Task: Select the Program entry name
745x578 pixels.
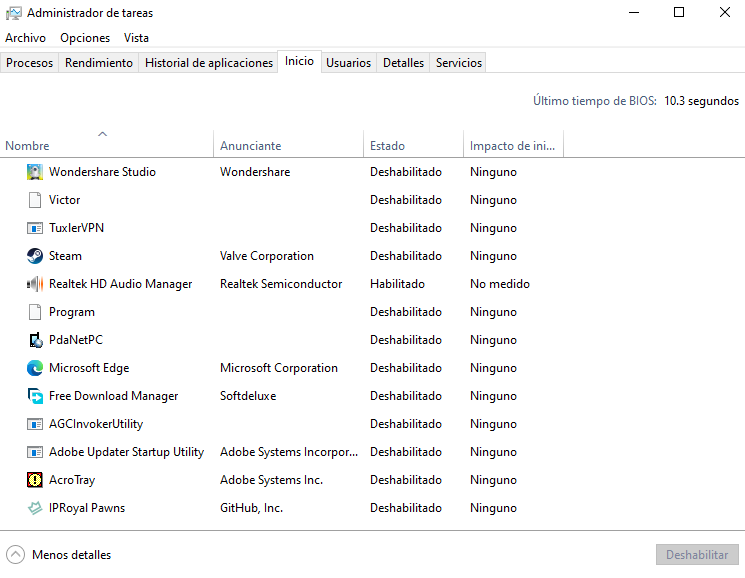Action: click(72, 312)
